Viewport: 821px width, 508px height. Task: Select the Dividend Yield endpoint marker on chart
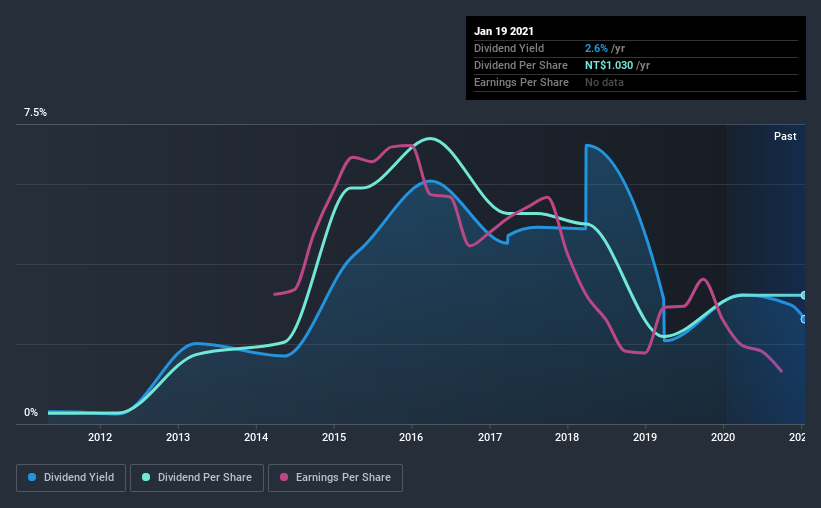[x=804, y=319]
